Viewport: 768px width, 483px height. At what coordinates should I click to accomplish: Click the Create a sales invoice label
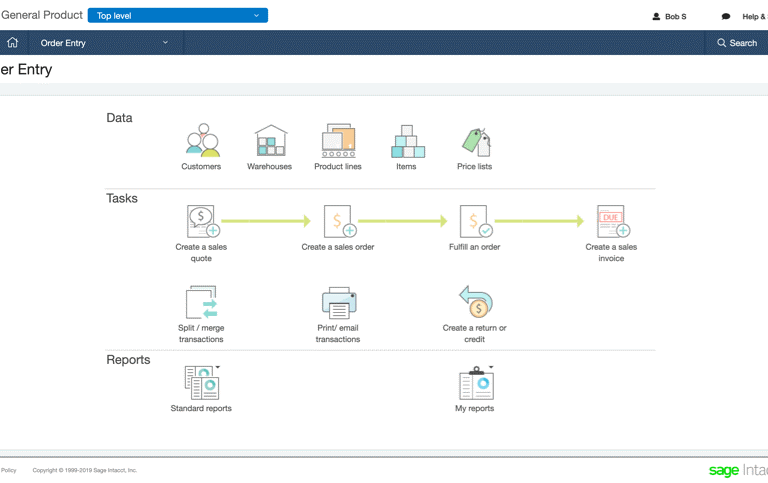(x=611, y=253)
